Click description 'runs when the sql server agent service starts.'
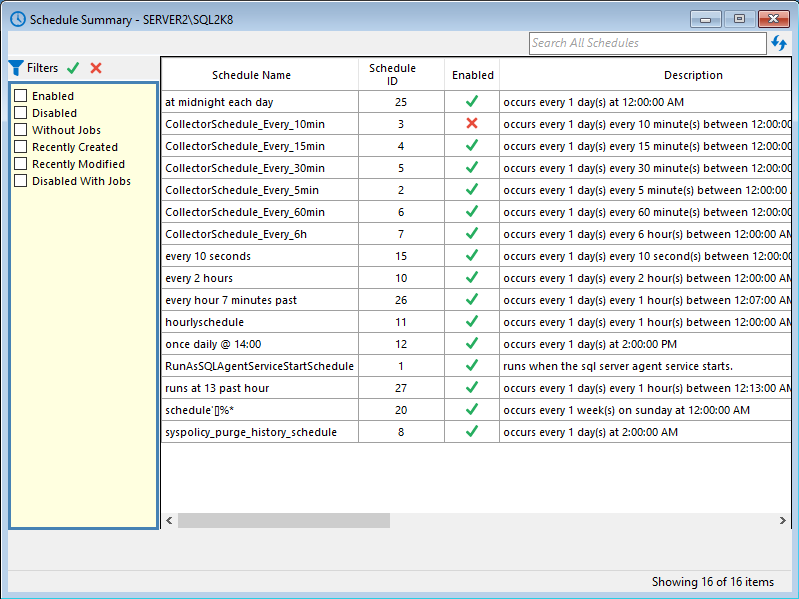 [x=618, y=366]
